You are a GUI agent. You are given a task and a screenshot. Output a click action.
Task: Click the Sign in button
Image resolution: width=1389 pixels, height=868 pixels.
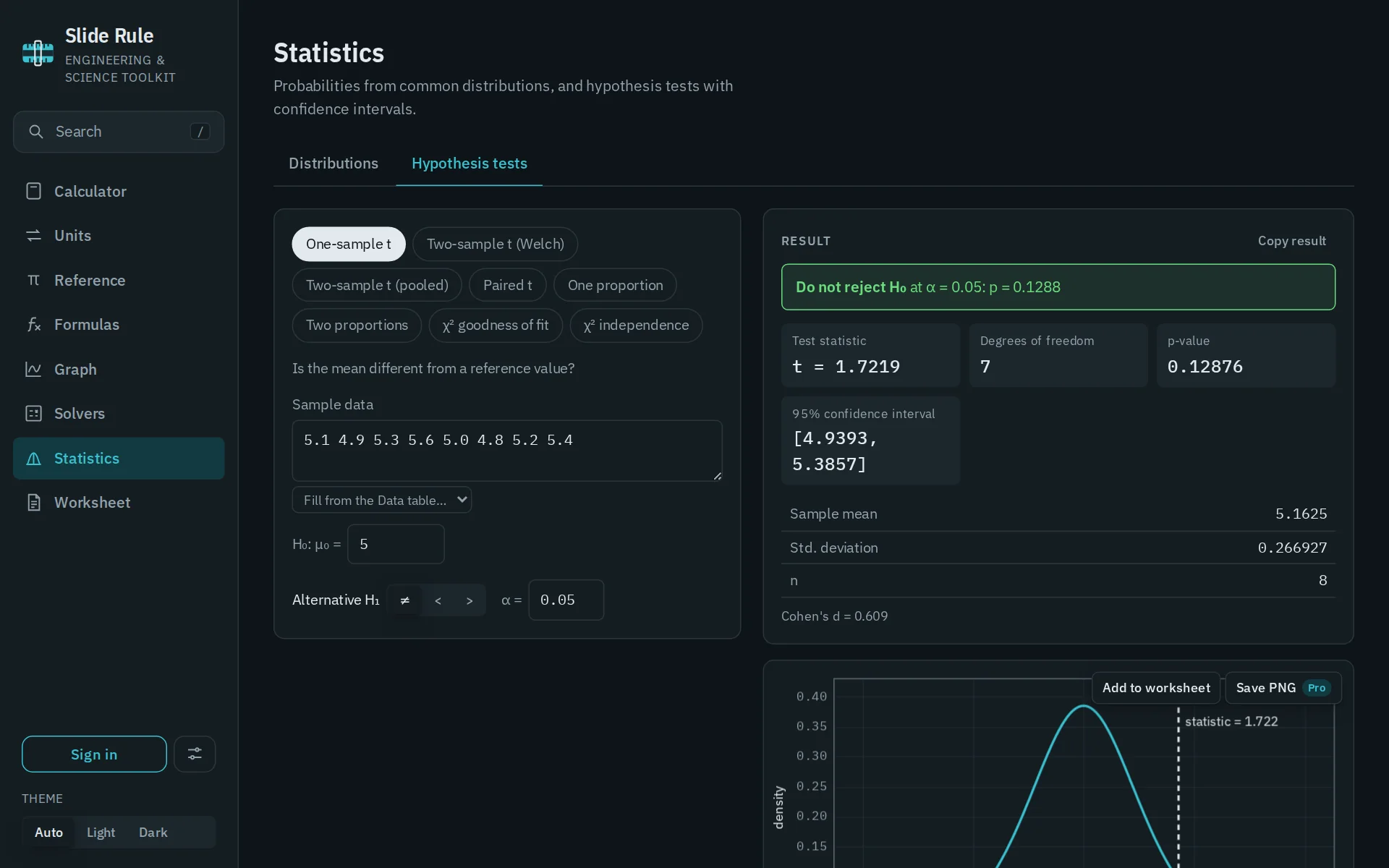click(94, 754)
